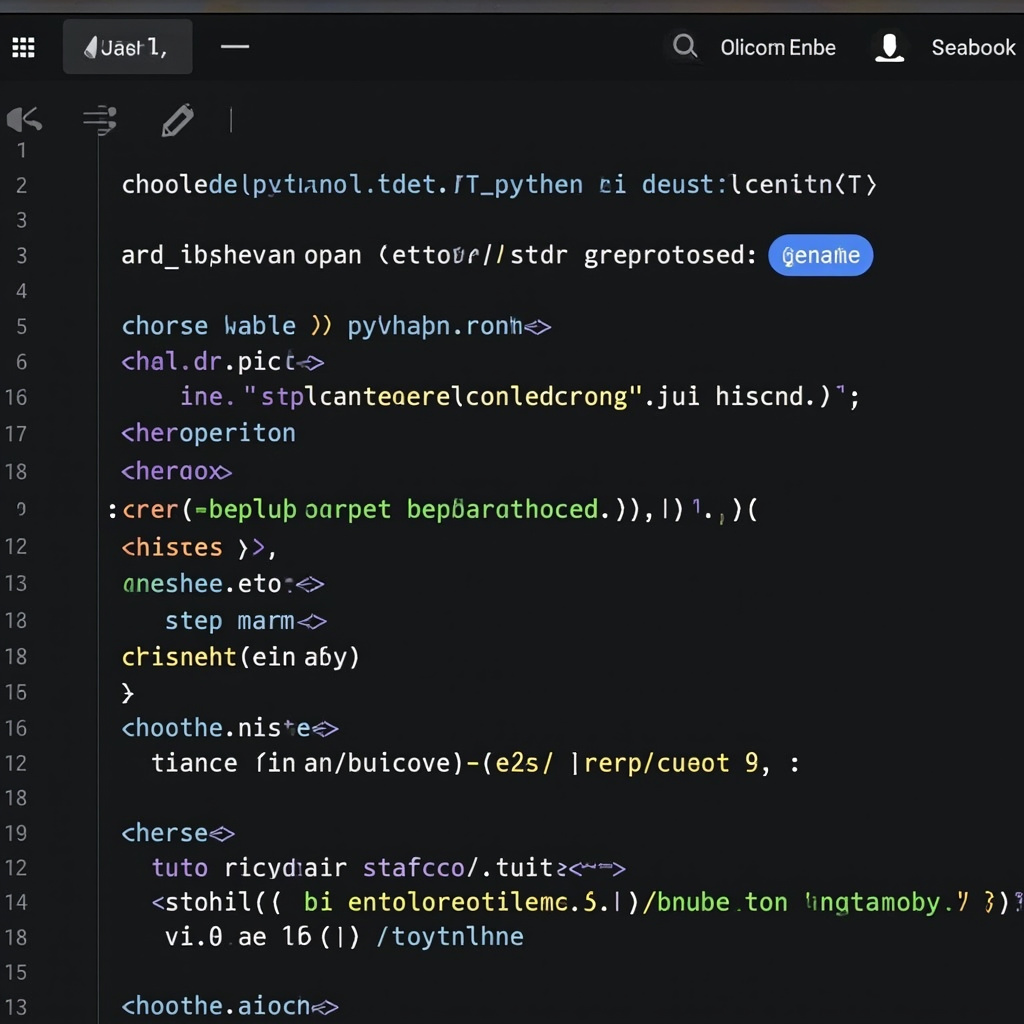Click the orange word 'crer'
Screen dimensions: 1024x1024
[x=150, y=509]
